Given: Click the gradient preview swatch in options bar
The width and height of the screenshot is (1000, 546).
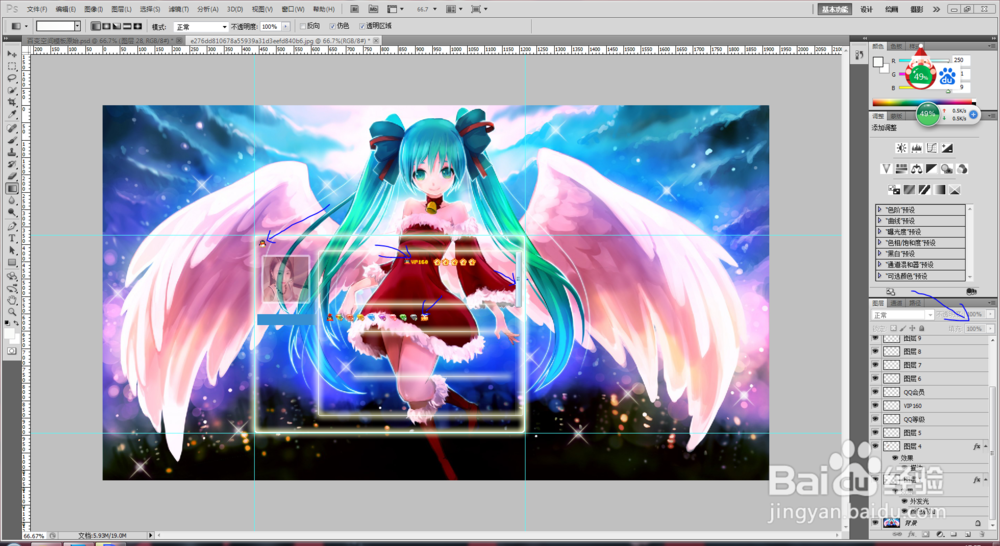Looking at the screenshot, I should [x=55, y=26].
